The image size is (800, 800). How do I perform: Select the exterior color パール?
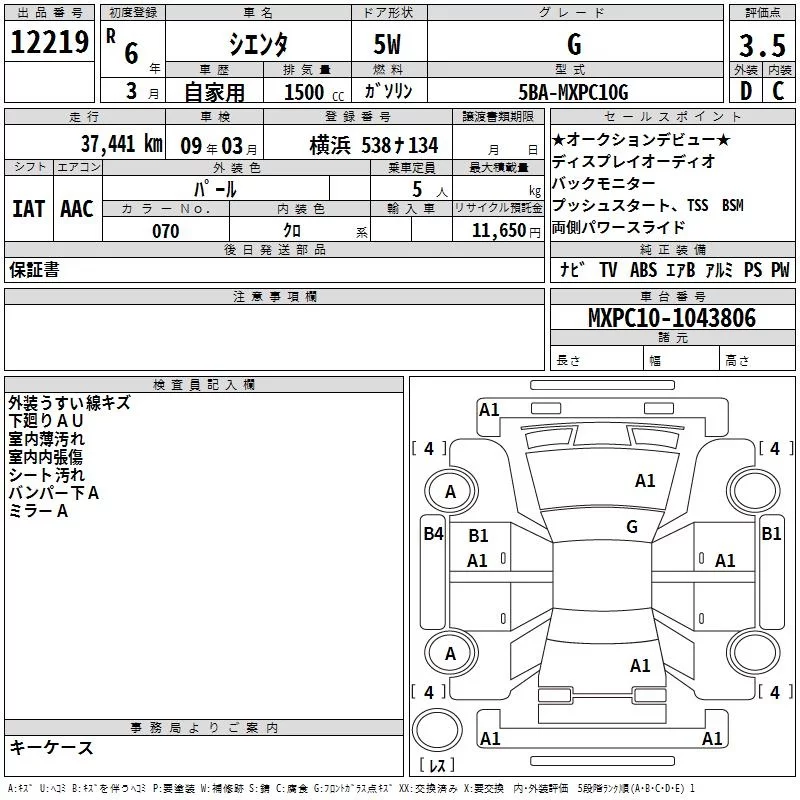[x=215, y=189]
